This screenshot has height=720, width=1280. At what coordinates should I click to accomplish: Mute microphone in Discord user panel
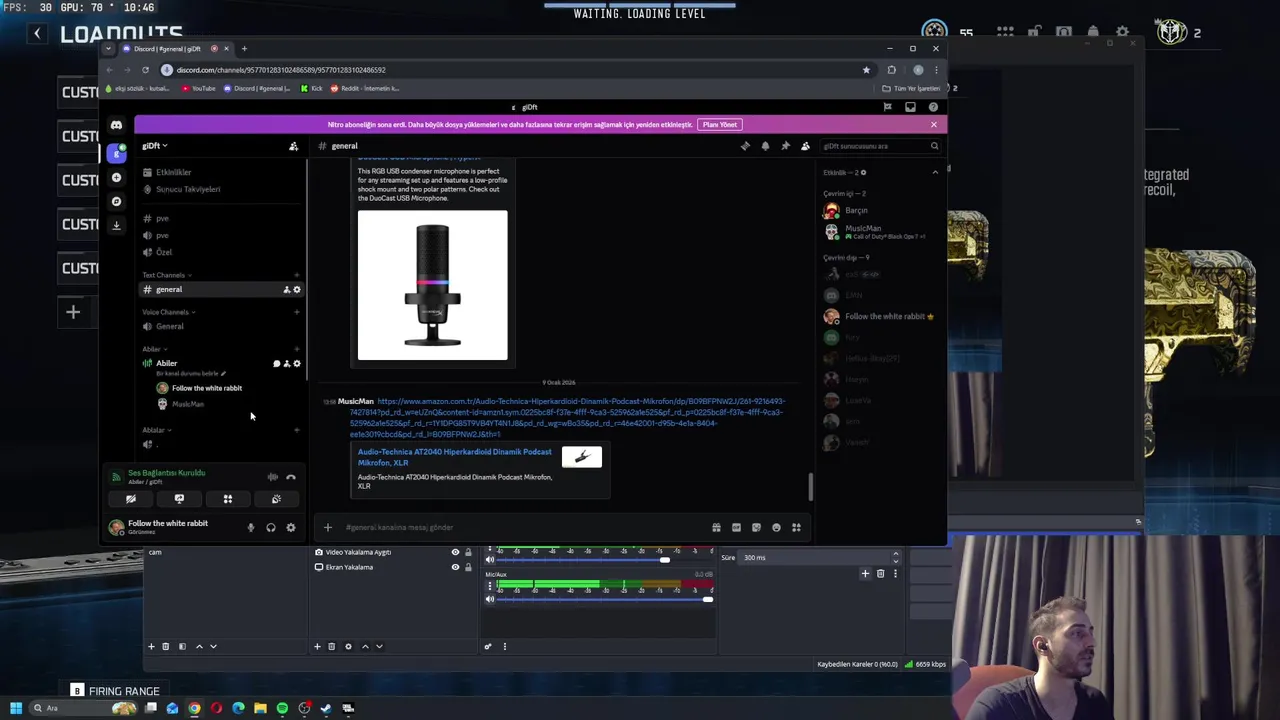point(251,528)
